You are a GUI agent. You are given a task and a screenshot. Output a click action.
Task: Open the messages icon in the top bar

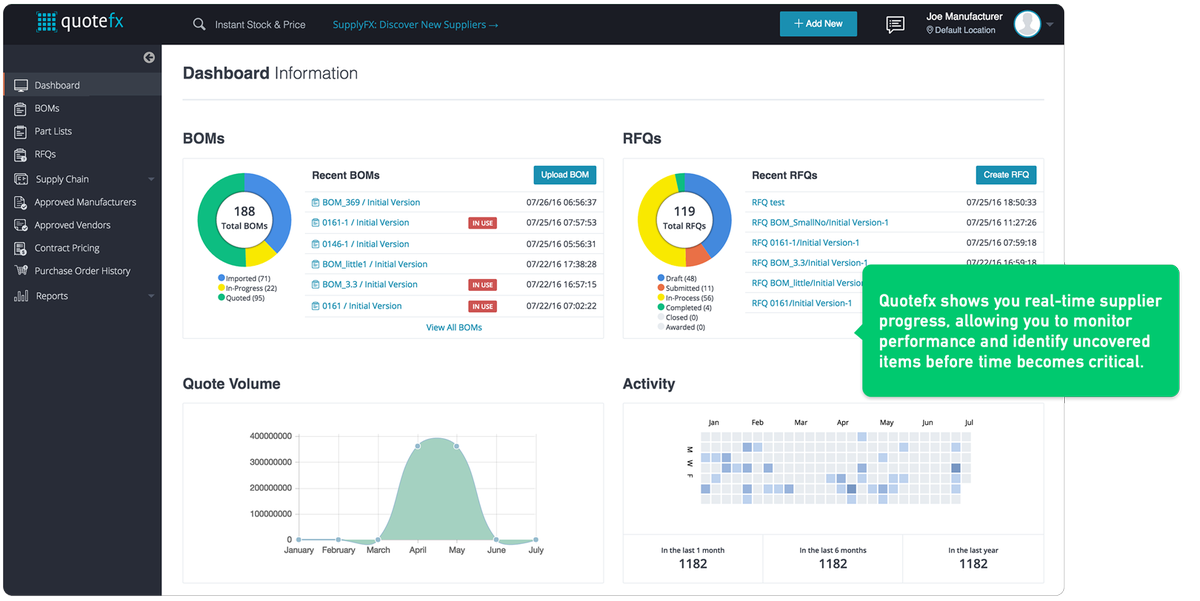(894, 24)
